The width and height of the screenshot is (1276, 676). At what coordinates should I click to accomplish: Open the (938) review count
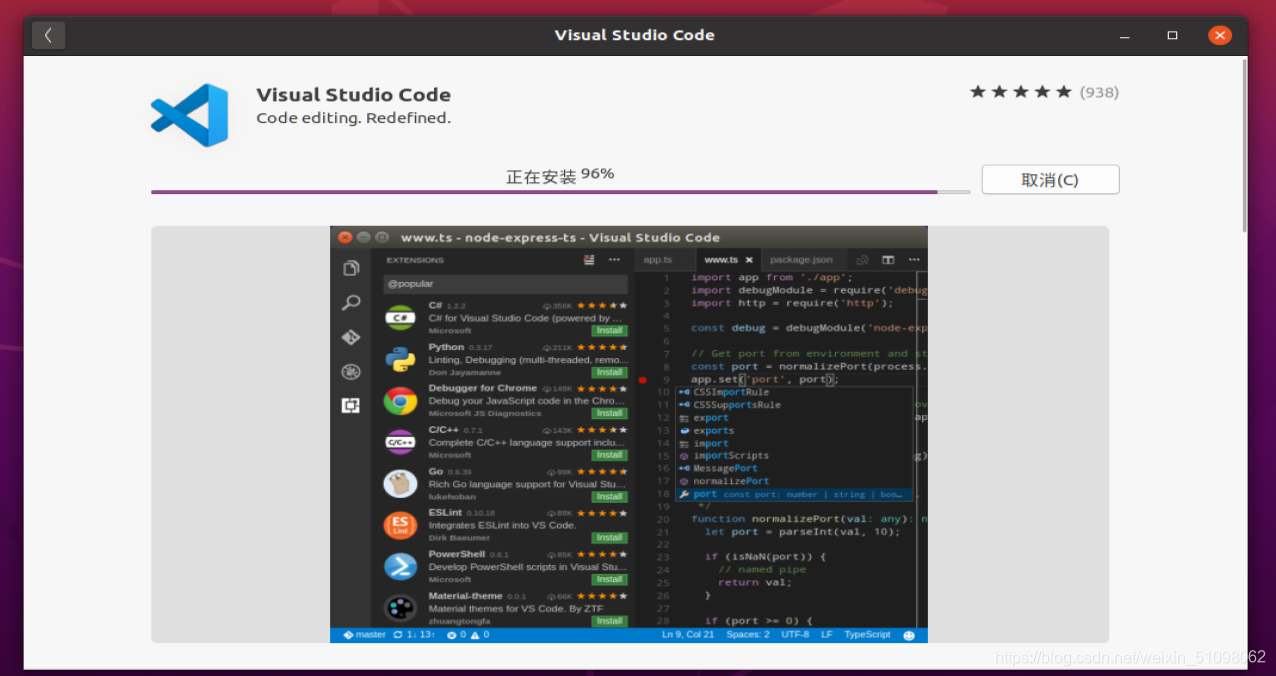coord(1099,92)
